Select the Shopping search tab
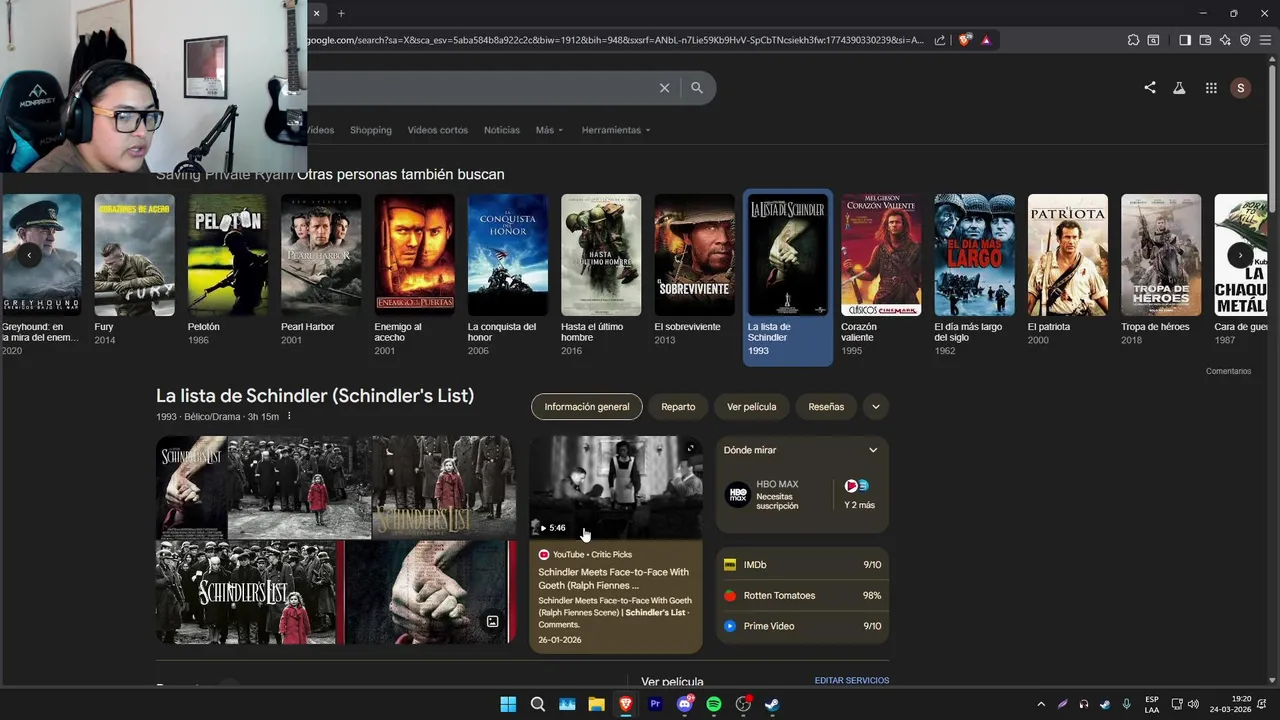This screenshot has height=720, width=1280. [x=370, y=130]
